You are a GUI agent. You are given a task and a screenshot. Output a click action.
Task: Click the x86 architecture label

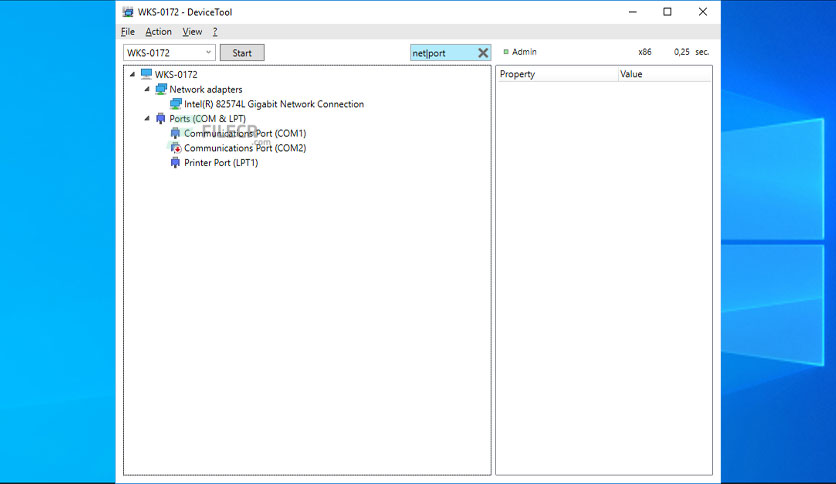[x=645, y=52]
